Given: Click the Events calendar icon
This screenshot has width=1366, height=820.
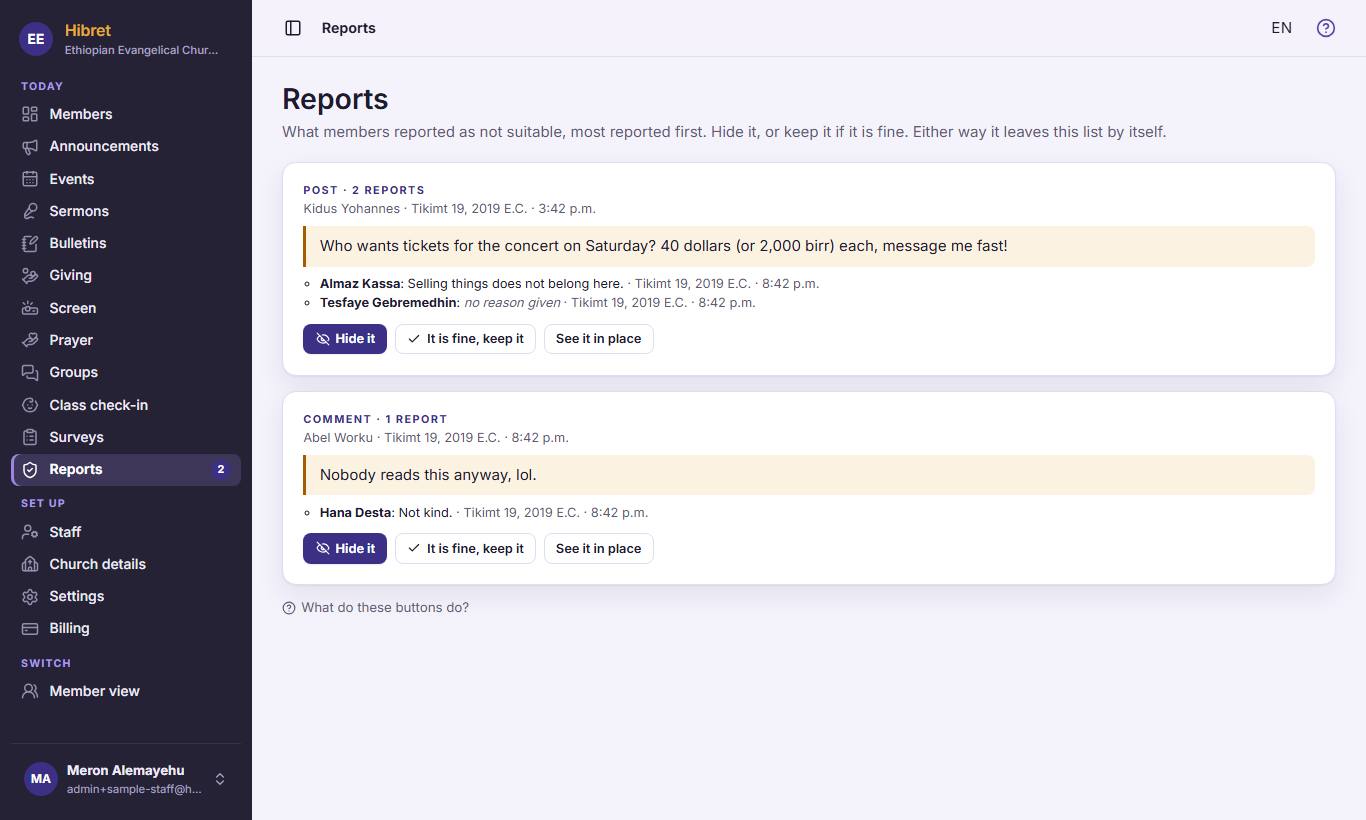Looking at the screenshot, I should 30,179.
